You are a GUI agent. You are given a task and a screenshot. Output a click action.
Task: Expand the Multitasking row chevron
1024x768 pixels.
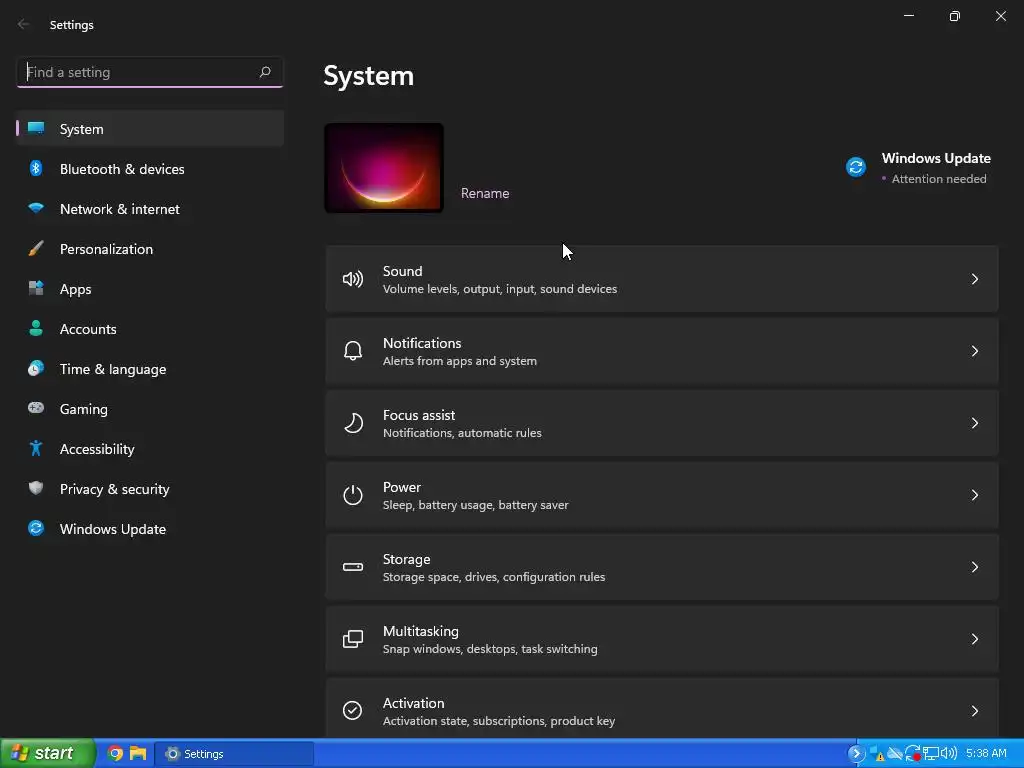(x=974, y=639)
